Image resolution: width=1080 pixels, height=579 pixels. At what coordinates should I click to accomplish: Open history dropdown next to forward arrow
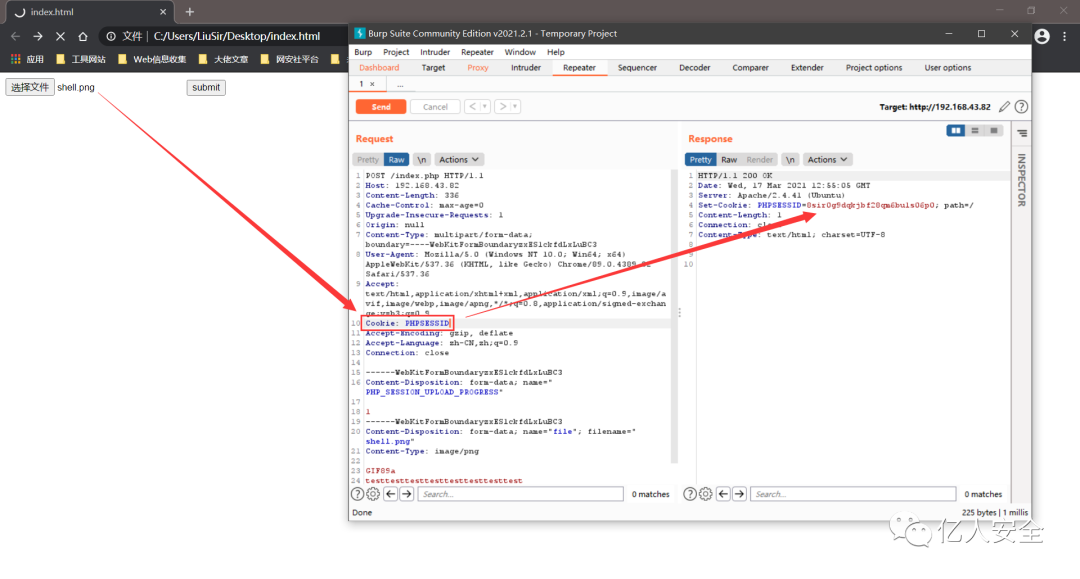coord(515,107)
